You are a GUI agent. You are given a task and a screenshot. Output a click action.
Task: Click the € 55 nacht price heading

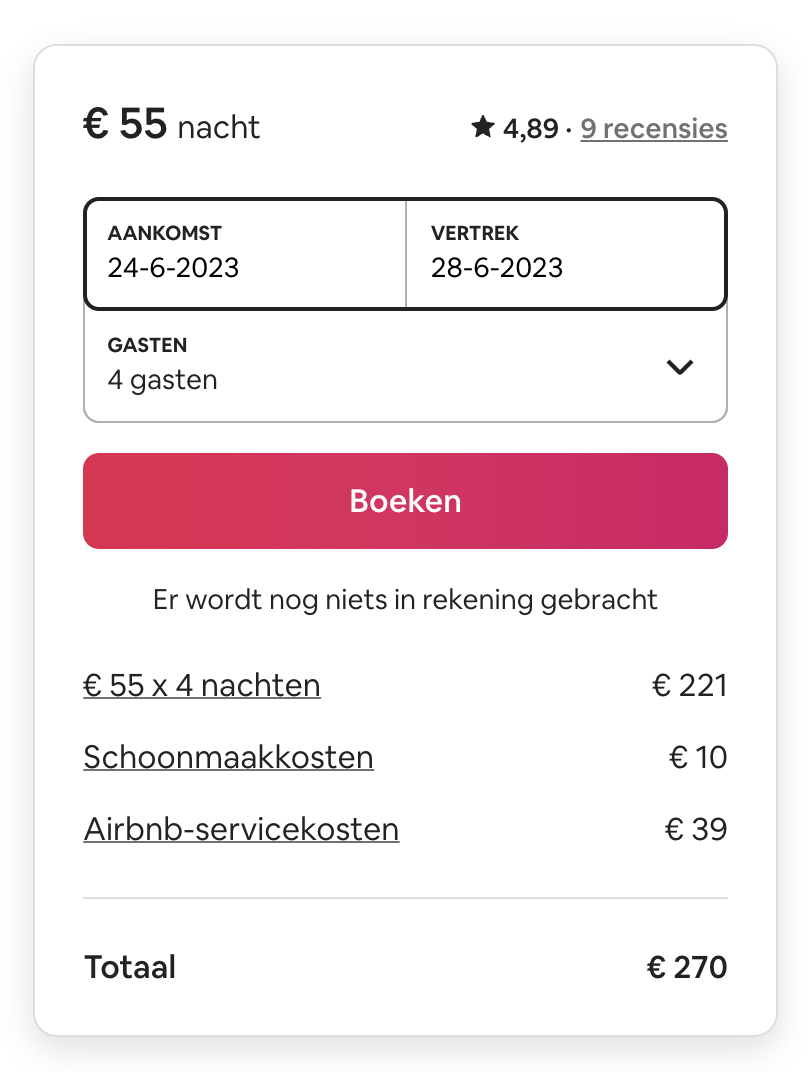tap(172, 124)
